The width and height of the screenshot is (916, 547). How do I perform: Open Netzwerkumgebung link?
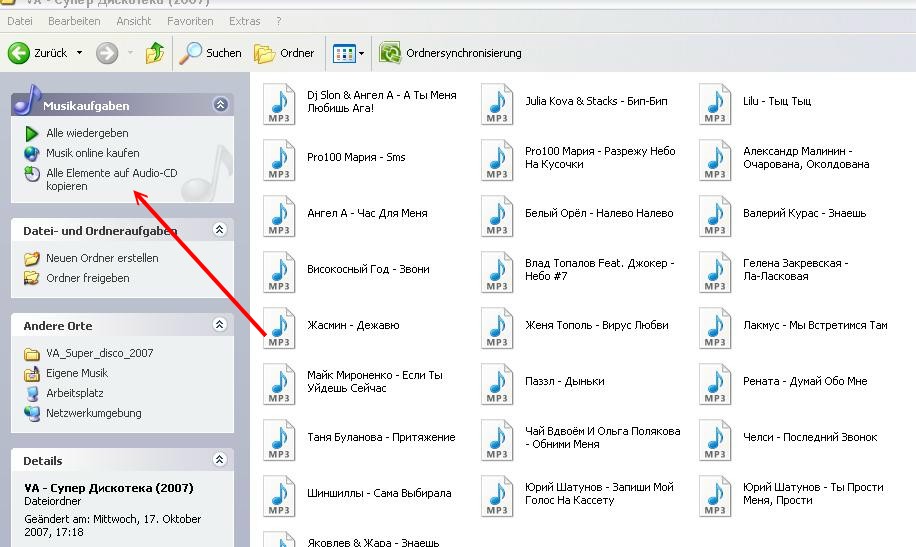(x=93, y=413)
